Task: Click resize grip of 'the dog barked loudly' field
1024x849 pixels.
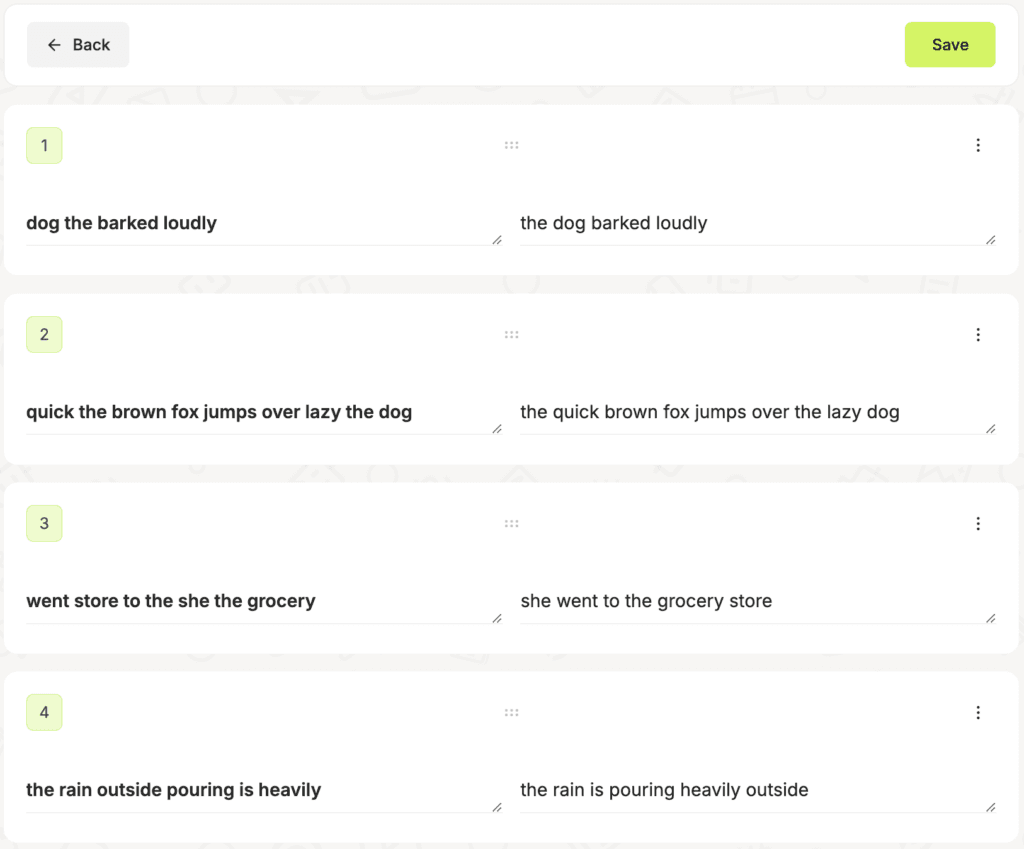Action: pyautogui.click(x=991, y=240)
